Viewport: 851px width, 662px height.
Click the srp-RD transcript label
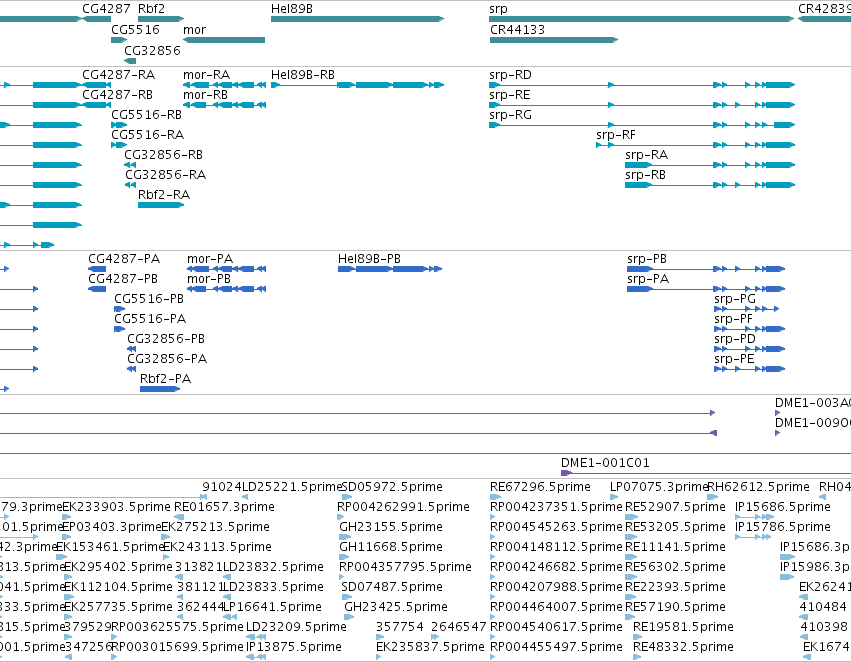(x=510, y=74)
